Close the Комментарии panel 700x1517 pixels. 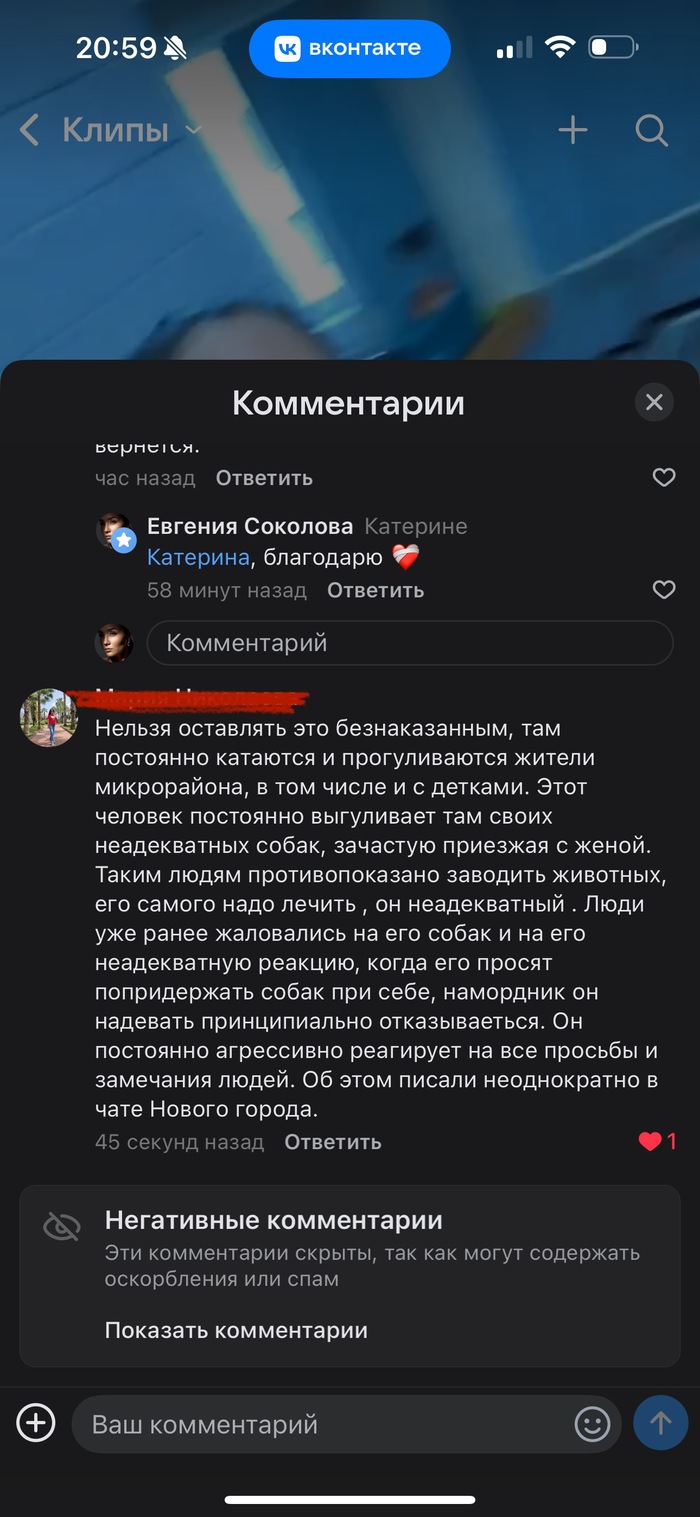click(x=654, y=402)
